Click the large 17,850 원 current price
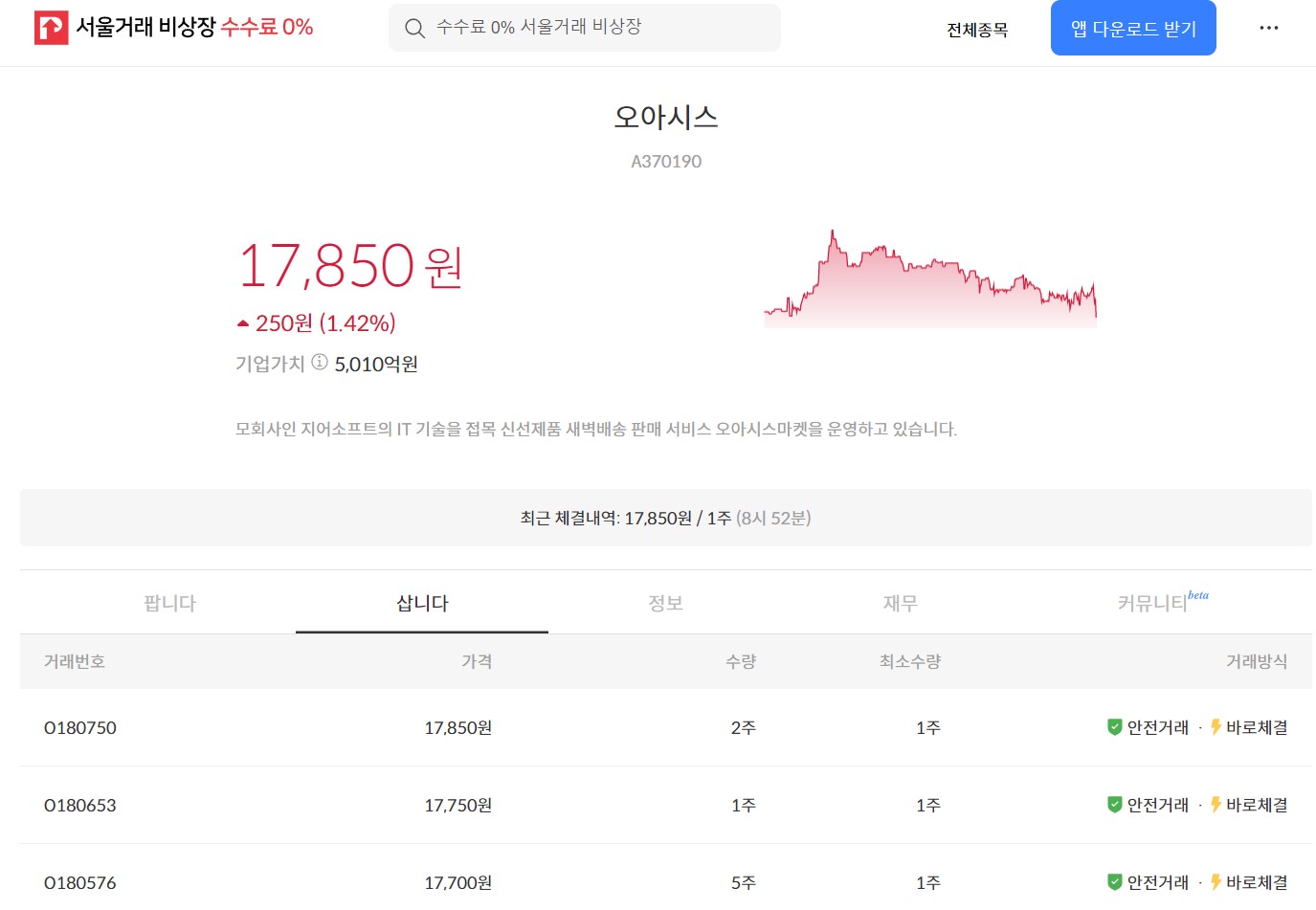 click(350, 265)
